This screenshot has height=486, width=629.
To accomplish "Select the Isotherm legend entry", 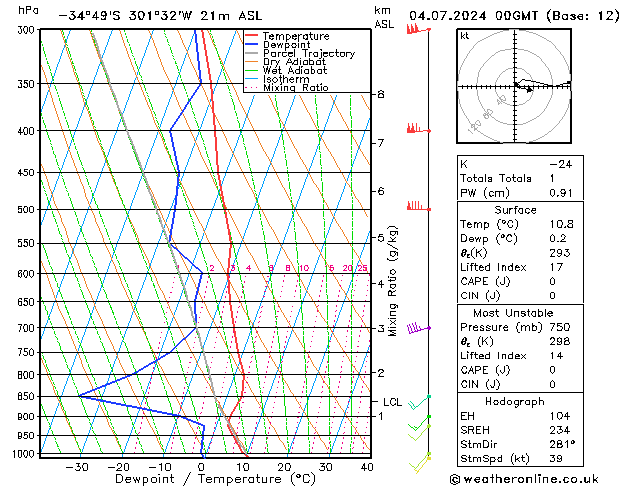I will click(x=277, y=79).
